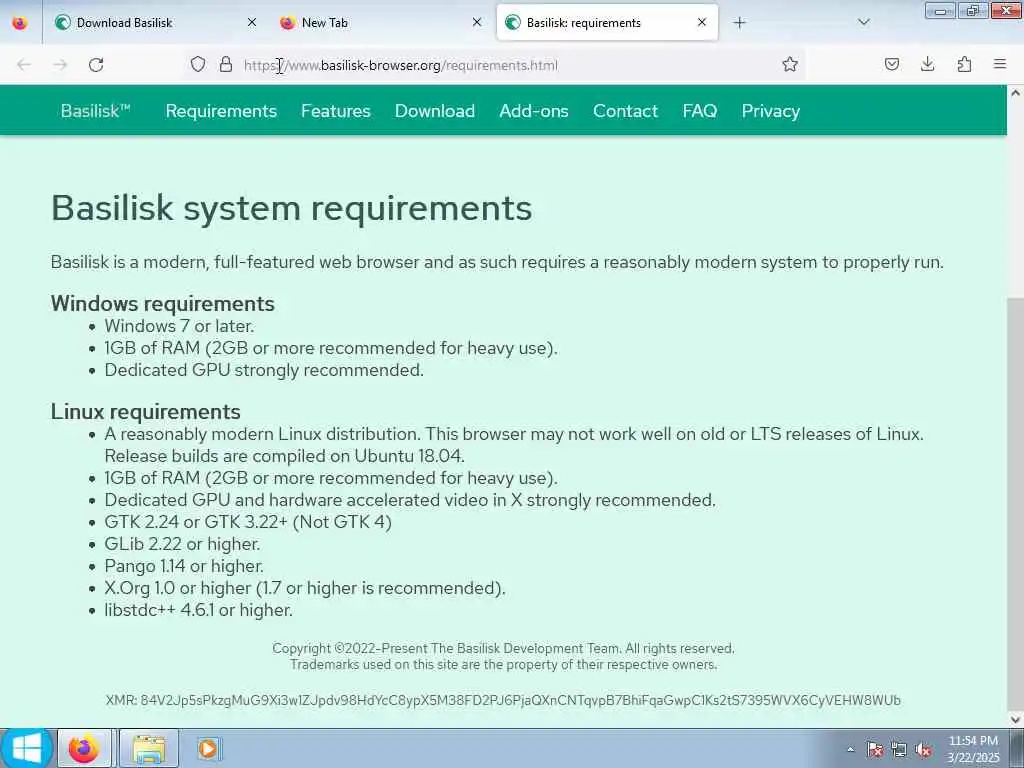
Task: Click the forward navigation arrow
Action: (x=60, y=65)
